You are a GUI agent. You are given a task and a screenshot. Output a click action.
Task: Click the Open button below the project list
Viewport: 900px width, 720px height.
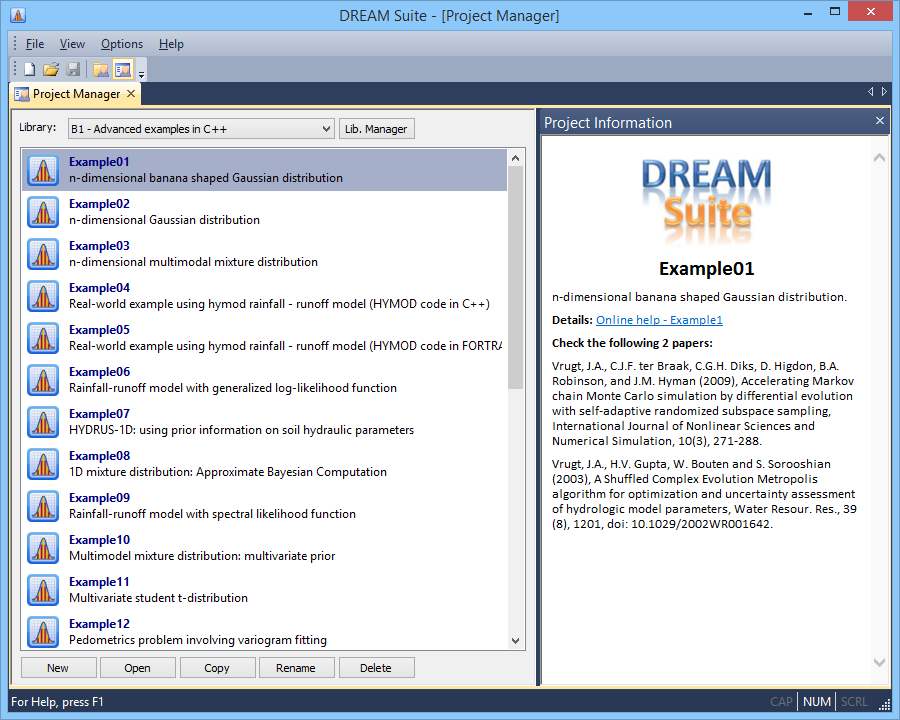(138, 668)
